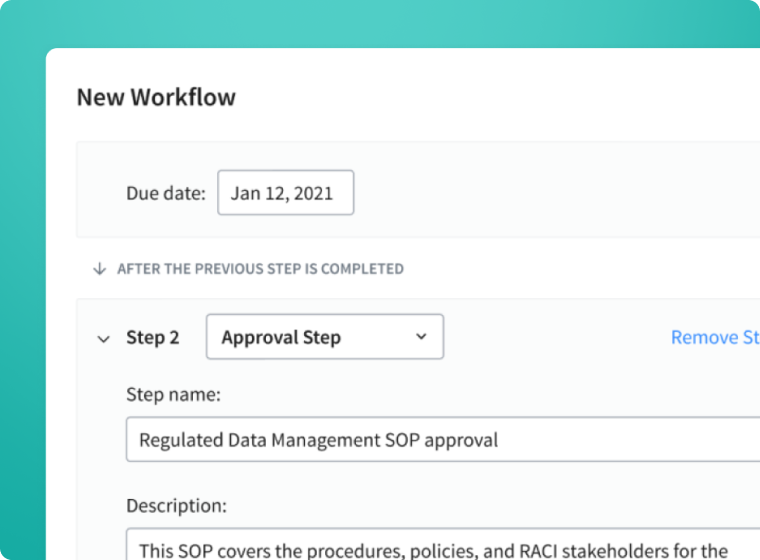Click the 'Regulated Data Management SOP approval' text
The image size is (760, 560).
(318, 439)
